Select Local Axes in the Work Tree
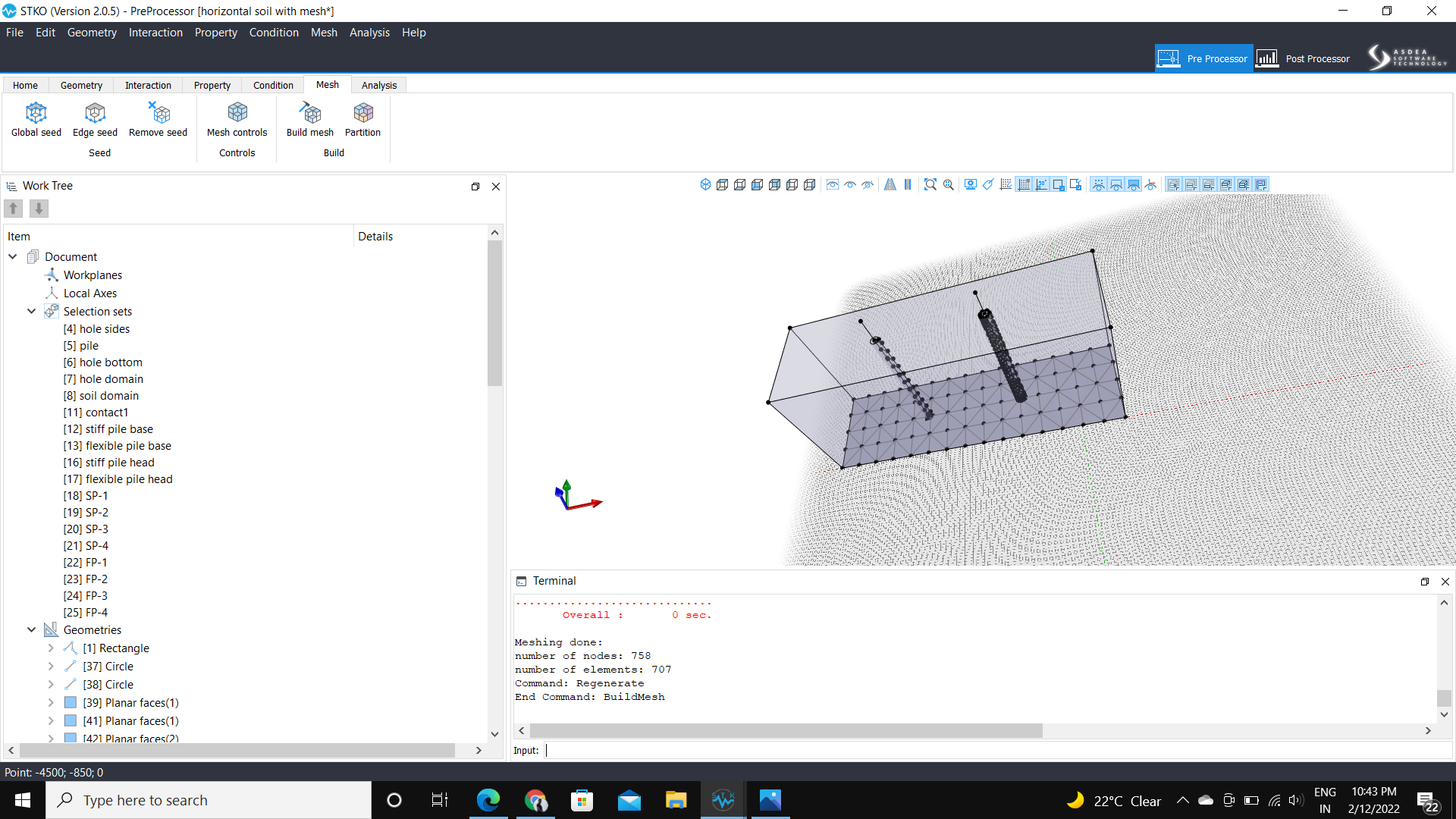The width and height of the screenshot is (1456, 819). pos(90,293)
